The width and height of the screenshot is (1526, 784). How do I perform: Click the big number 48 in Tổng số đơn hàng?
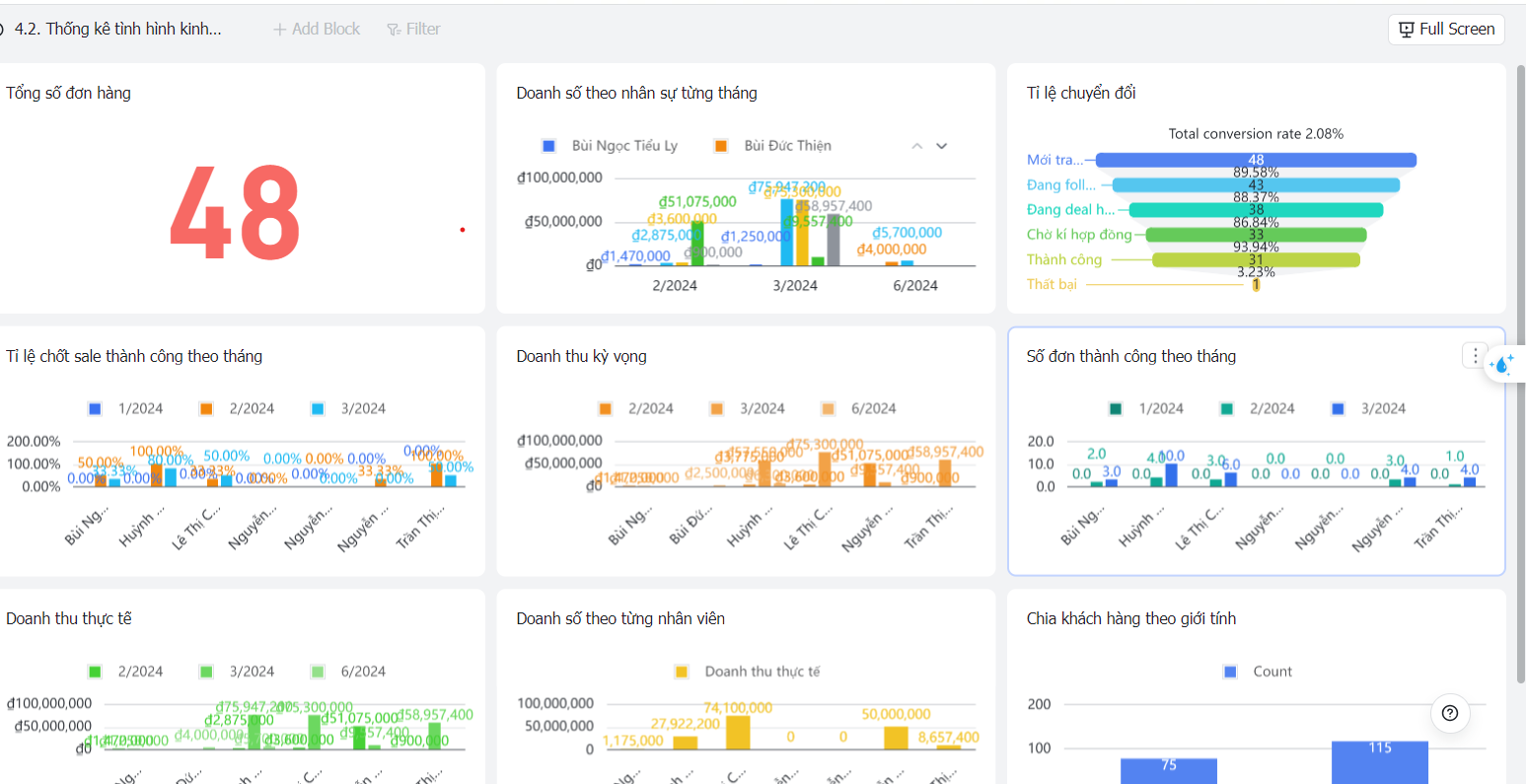point(235,213)
